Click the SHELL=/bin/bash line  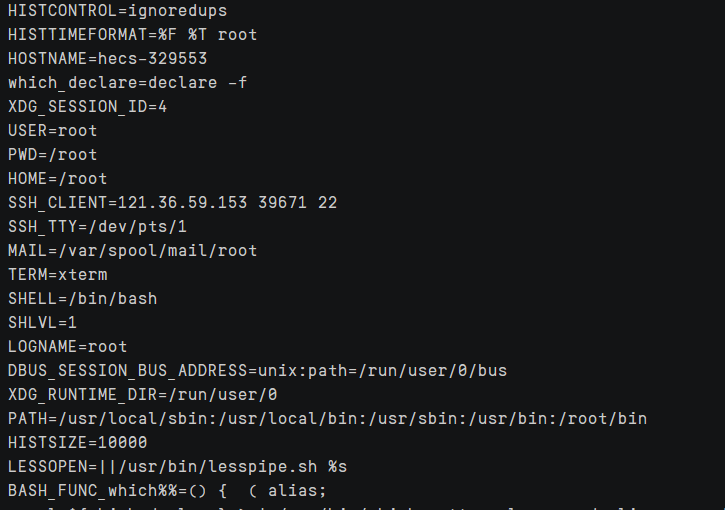click(x=82, y=299)
